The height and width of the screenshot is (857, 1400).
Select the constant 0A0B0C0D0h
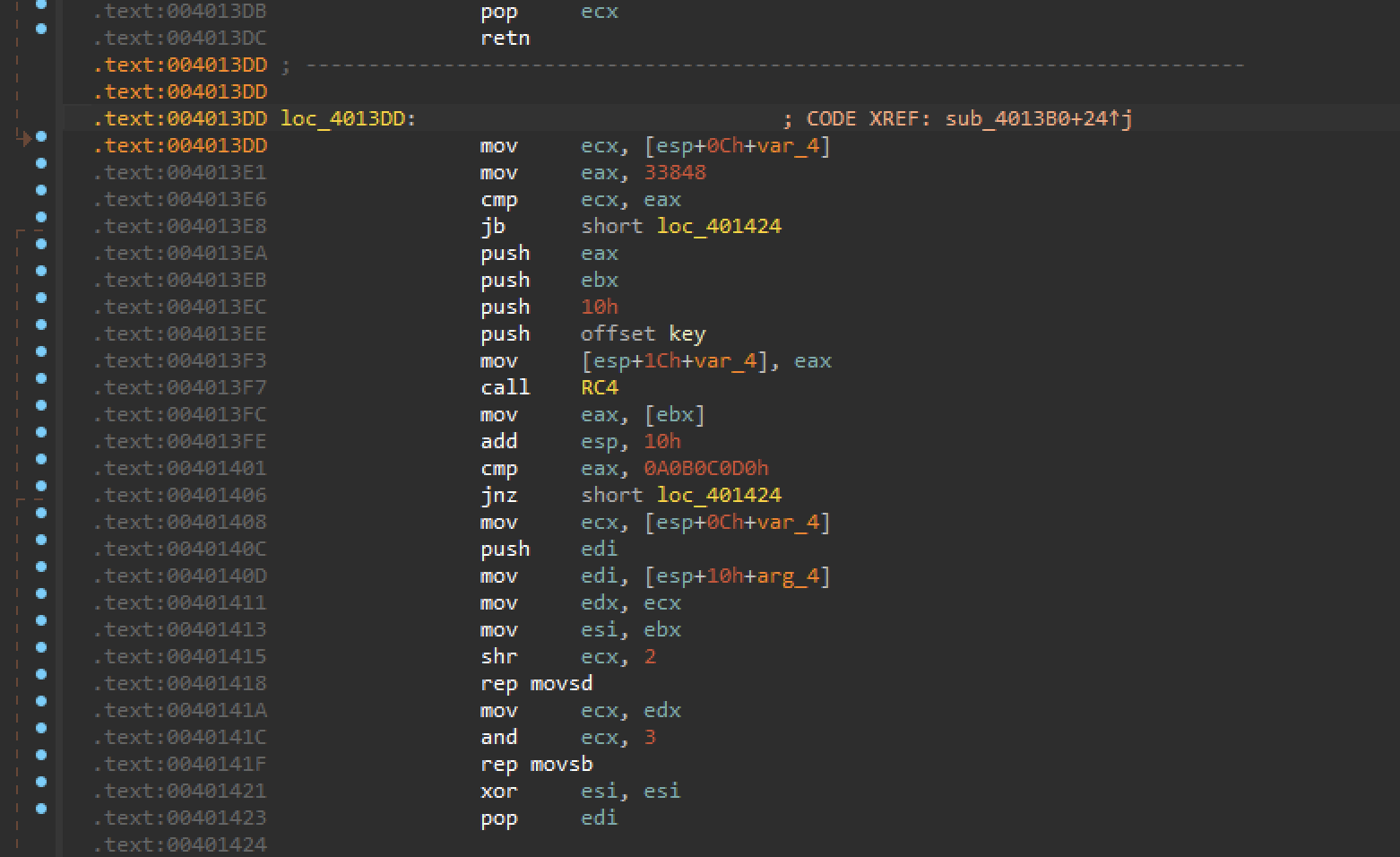click(x=706, y=468)
